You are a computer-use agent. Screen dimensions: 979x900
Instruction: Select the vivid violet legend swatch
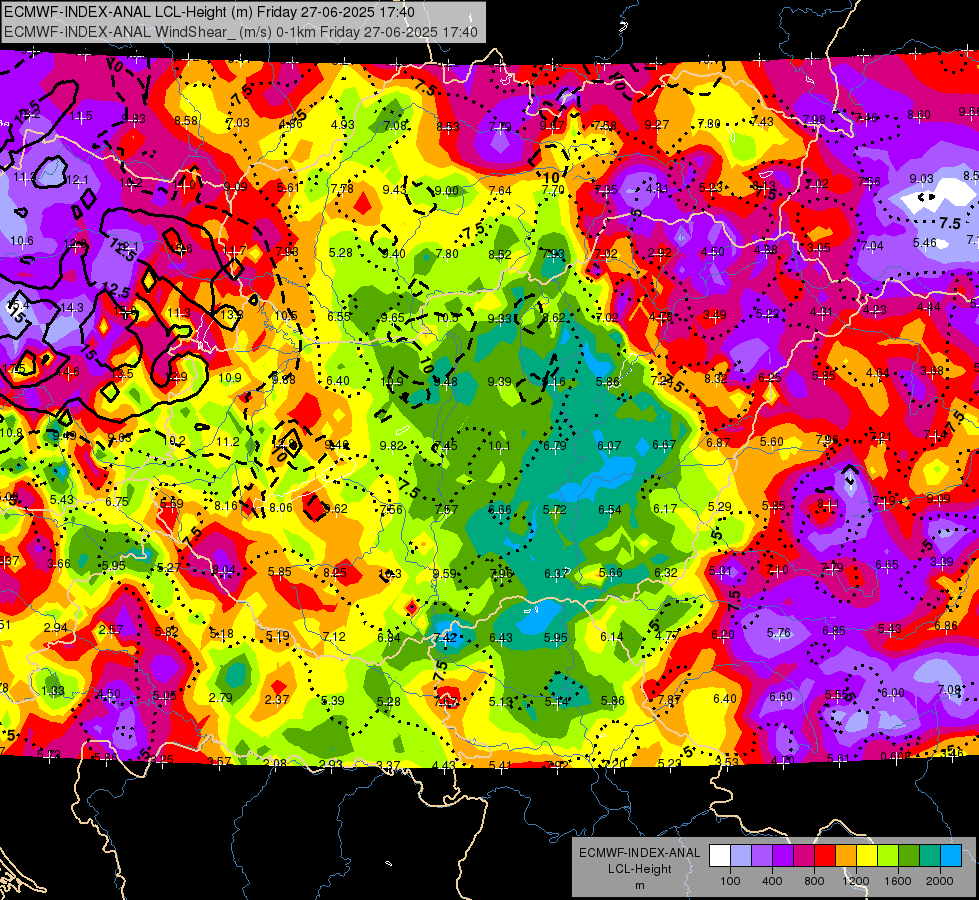(x=783, y=856)
